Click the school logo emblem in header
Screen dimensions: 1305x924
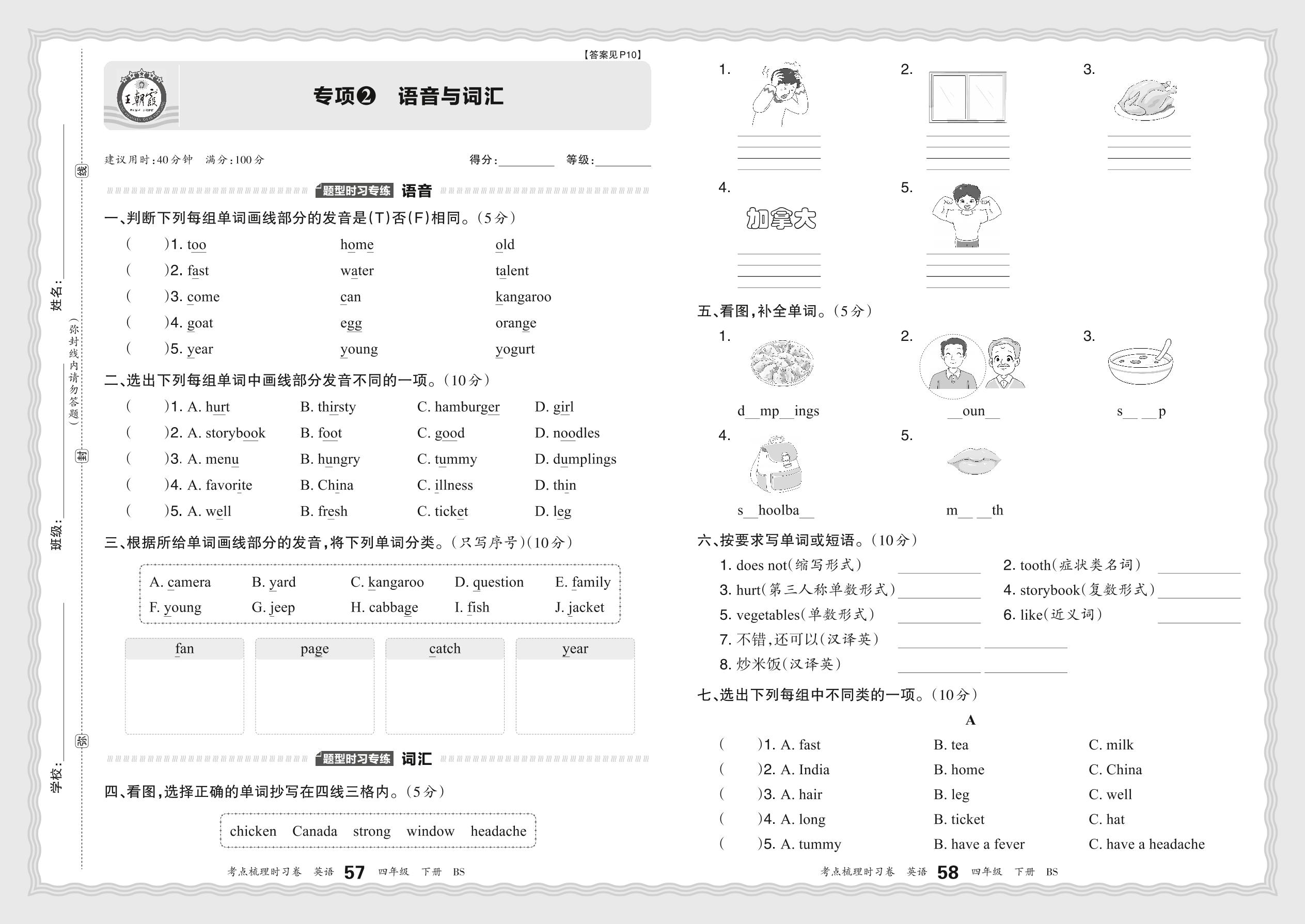(141, 96)
